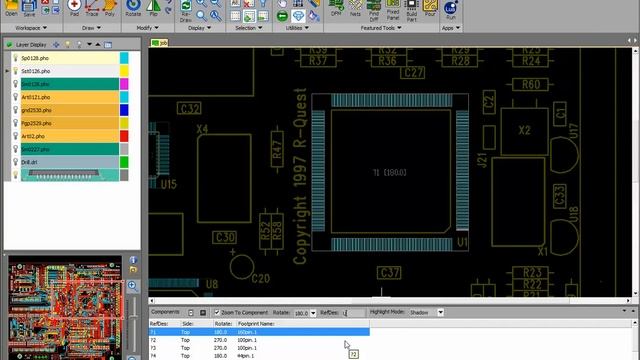Toggle visibility bulb for Pgp2529.pho layer
This screenshot has width=640, height=360.
(x=16, y=123)
